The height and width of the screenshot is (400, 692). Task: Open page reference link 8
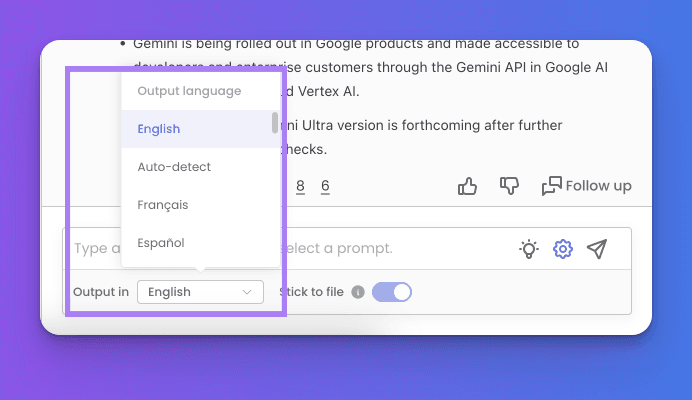click(301, 186)
